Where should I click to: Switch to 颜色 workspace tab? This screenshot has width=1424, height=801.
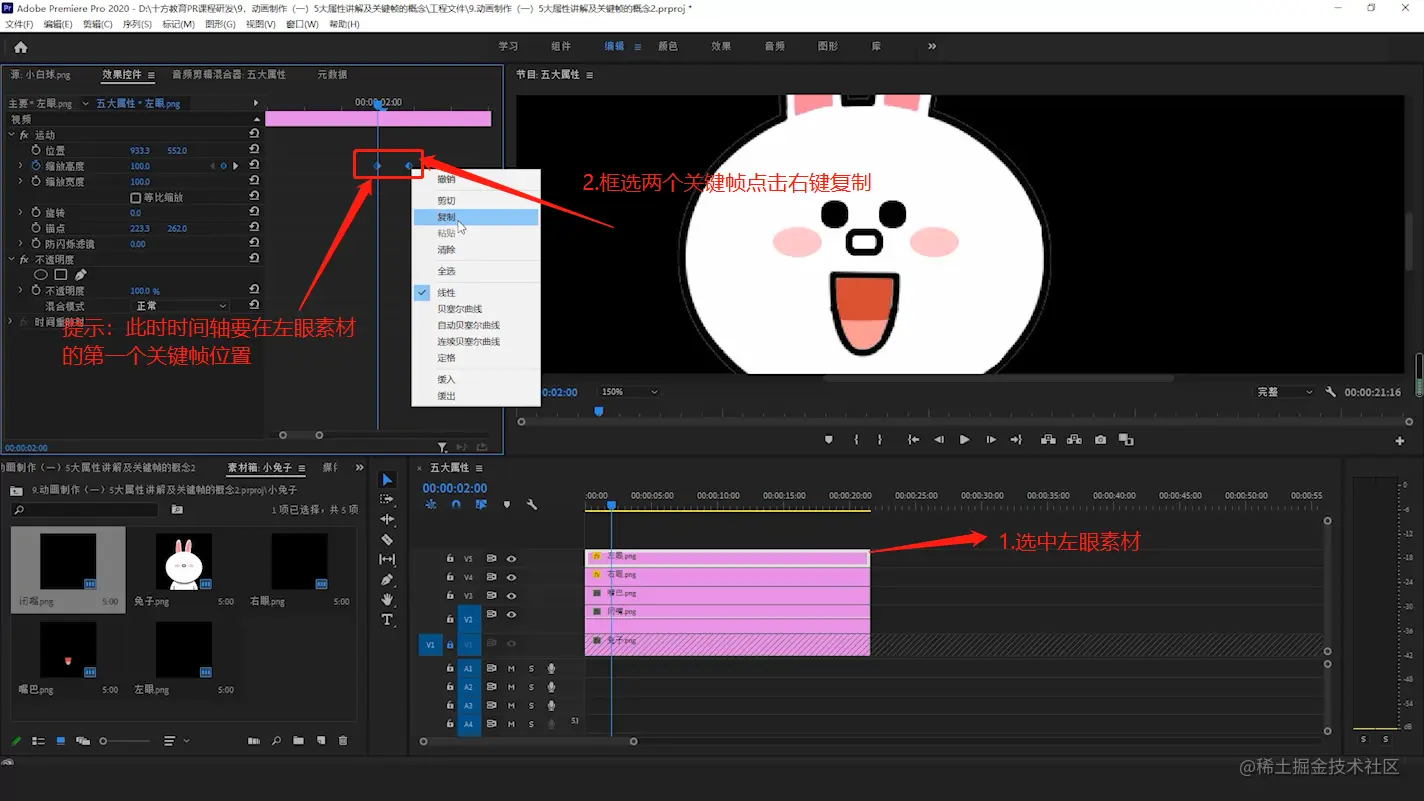[x=667, y=46]
